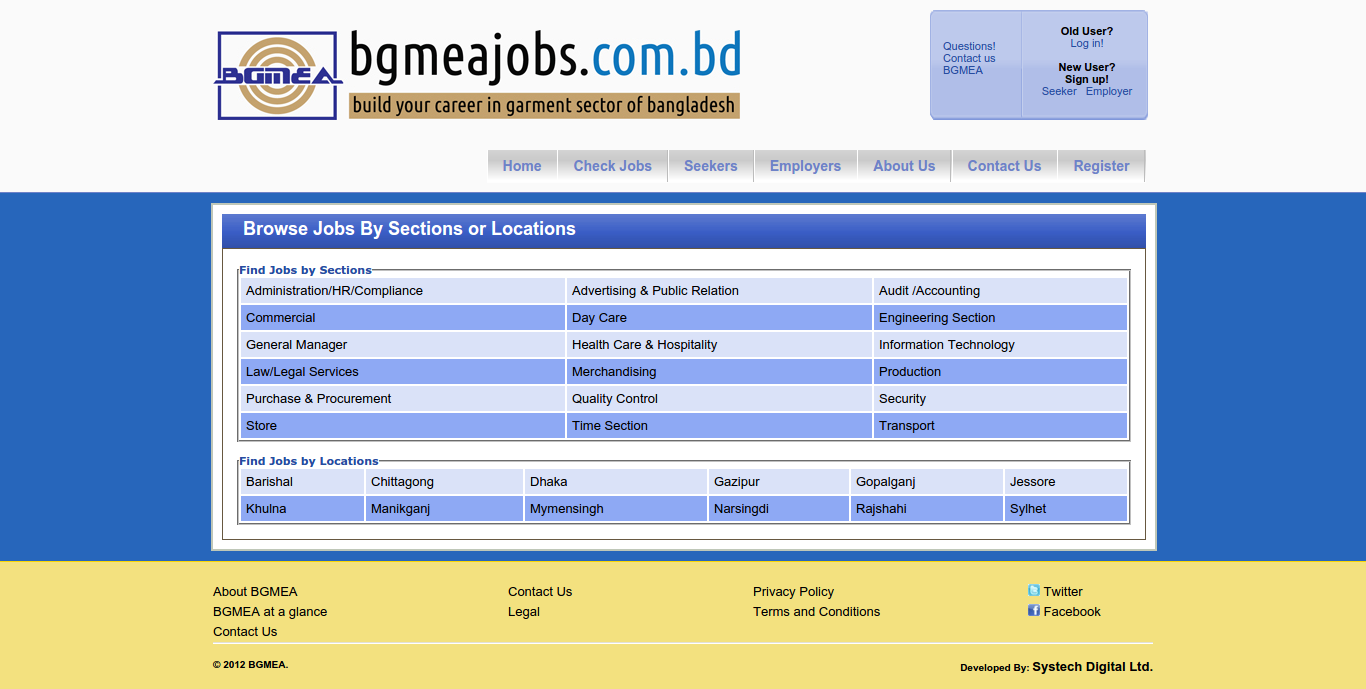Open the Register menu item

pyautogui.click(x=1101, y=166)
